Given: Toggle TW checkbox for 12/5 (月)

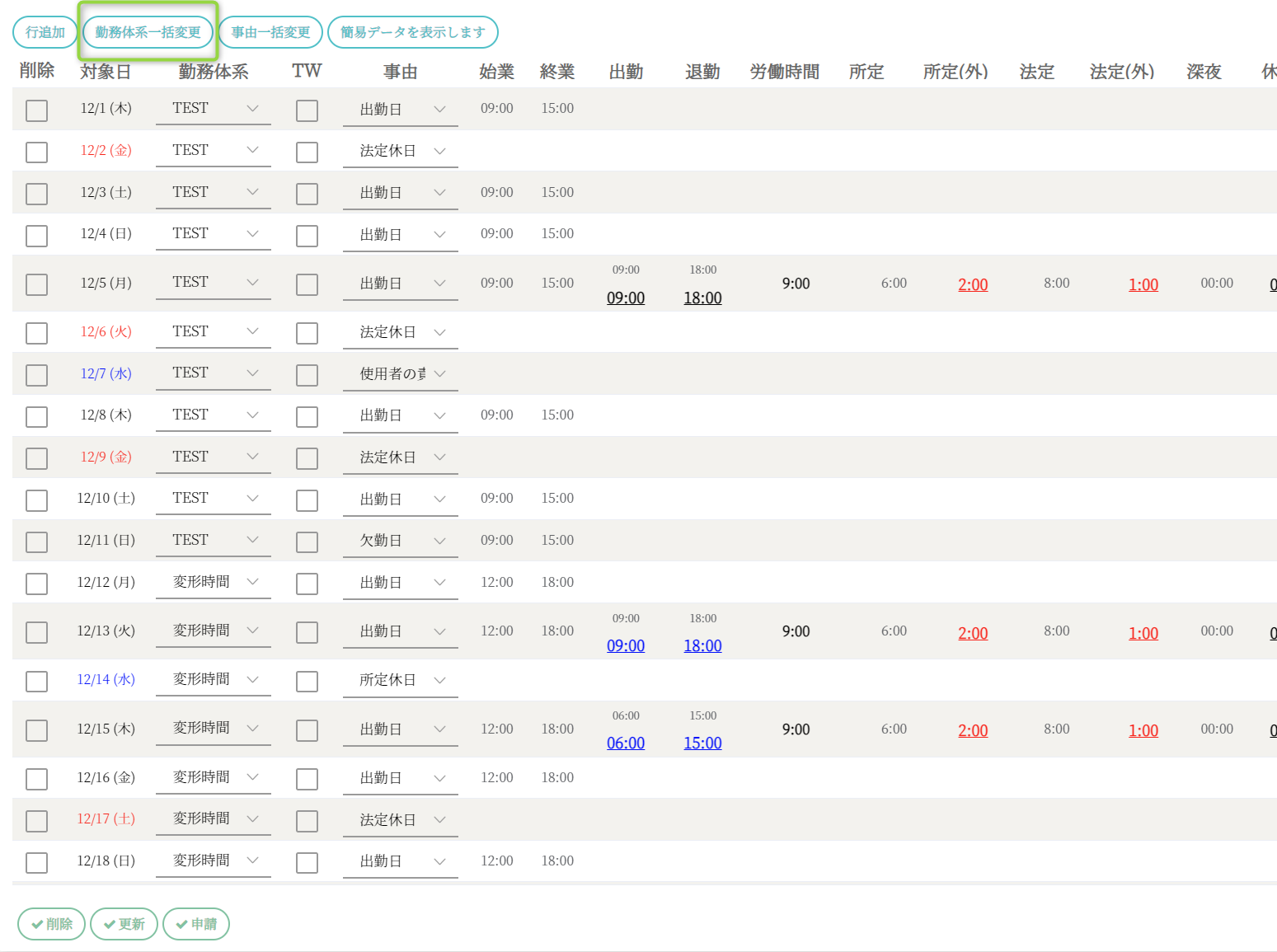Looking at the screenshot, I should click(x=307, y=284).
